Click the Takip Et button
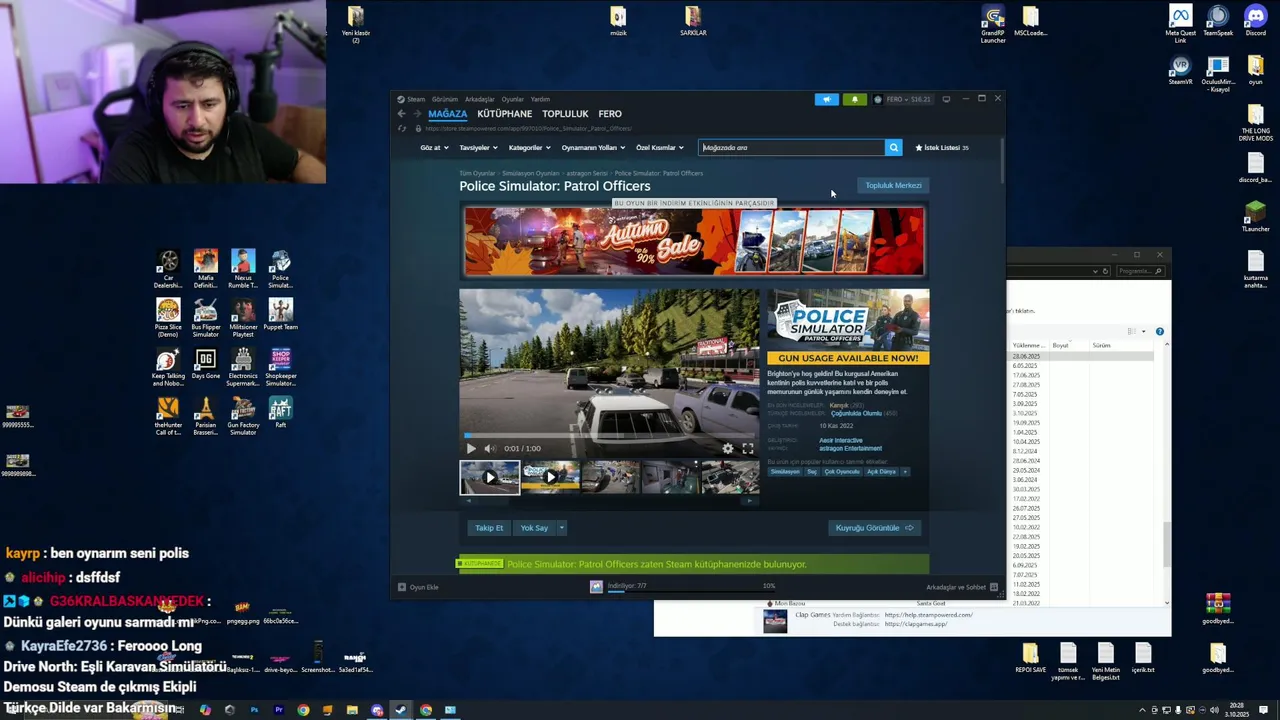The image size is (1280, 720). pos(489,528)
